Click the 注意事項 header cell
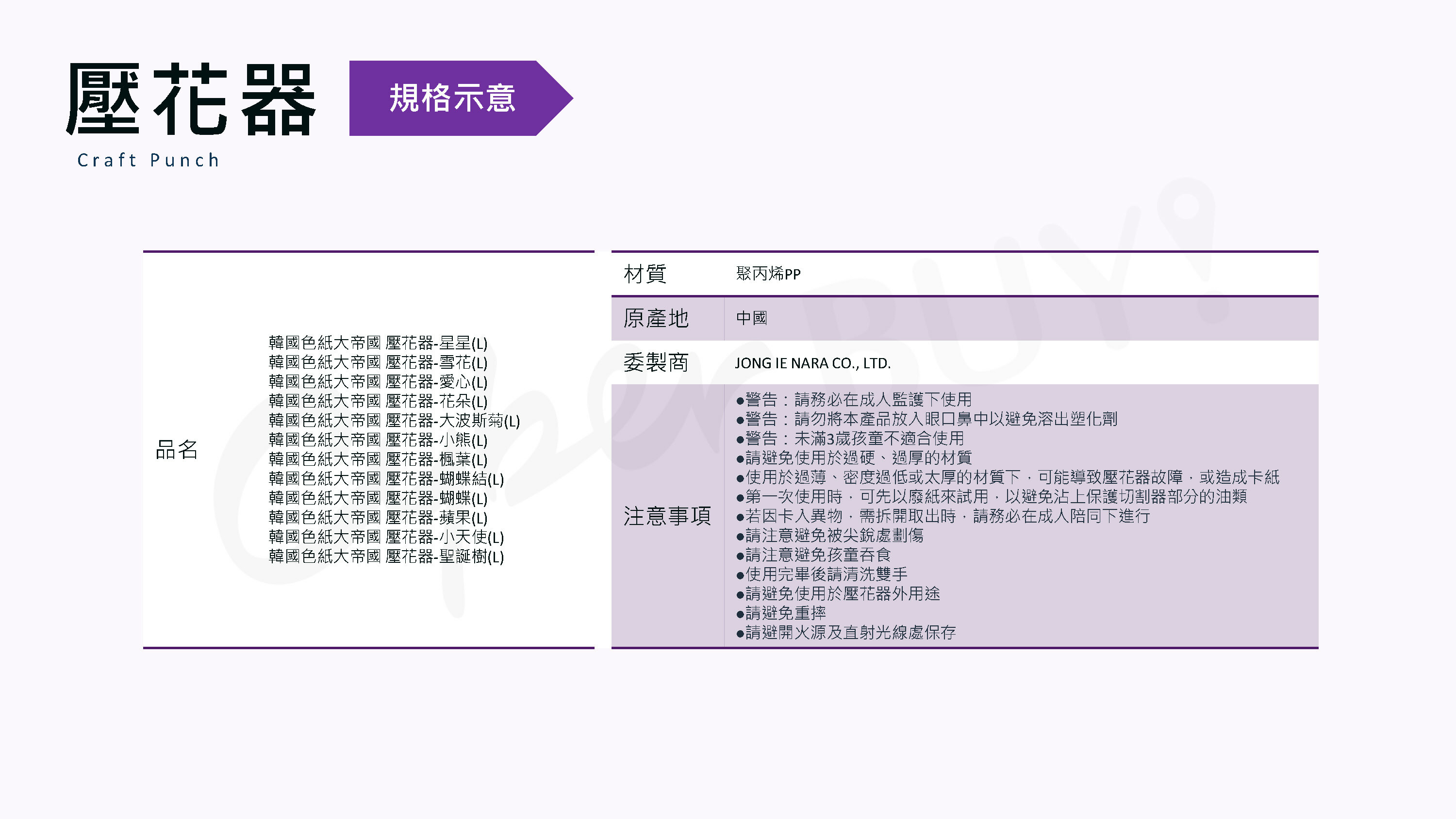The height and width of the screenshot is (819, 1456). (667, 516)
